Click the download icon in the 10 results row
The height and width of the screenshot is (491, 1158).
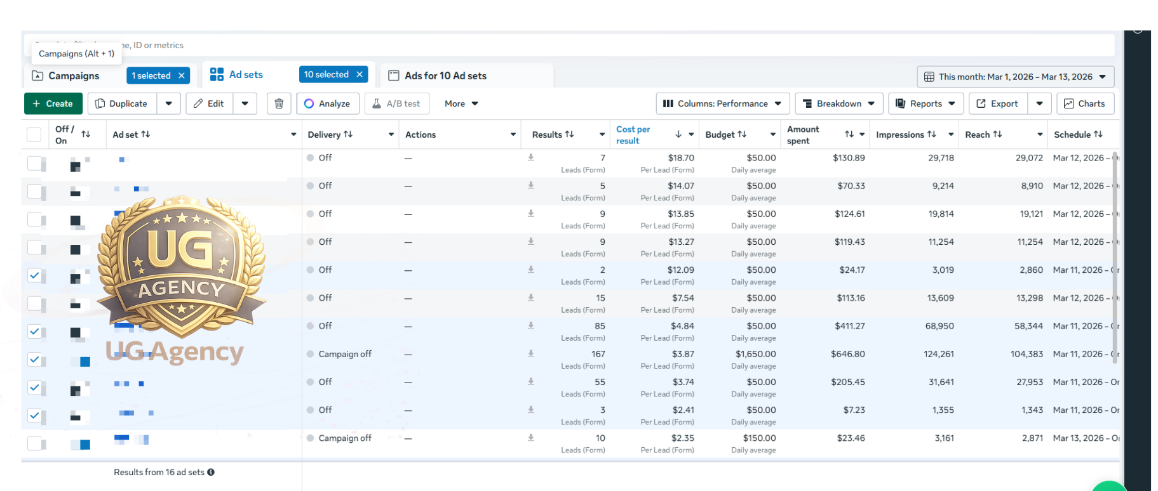530,437
